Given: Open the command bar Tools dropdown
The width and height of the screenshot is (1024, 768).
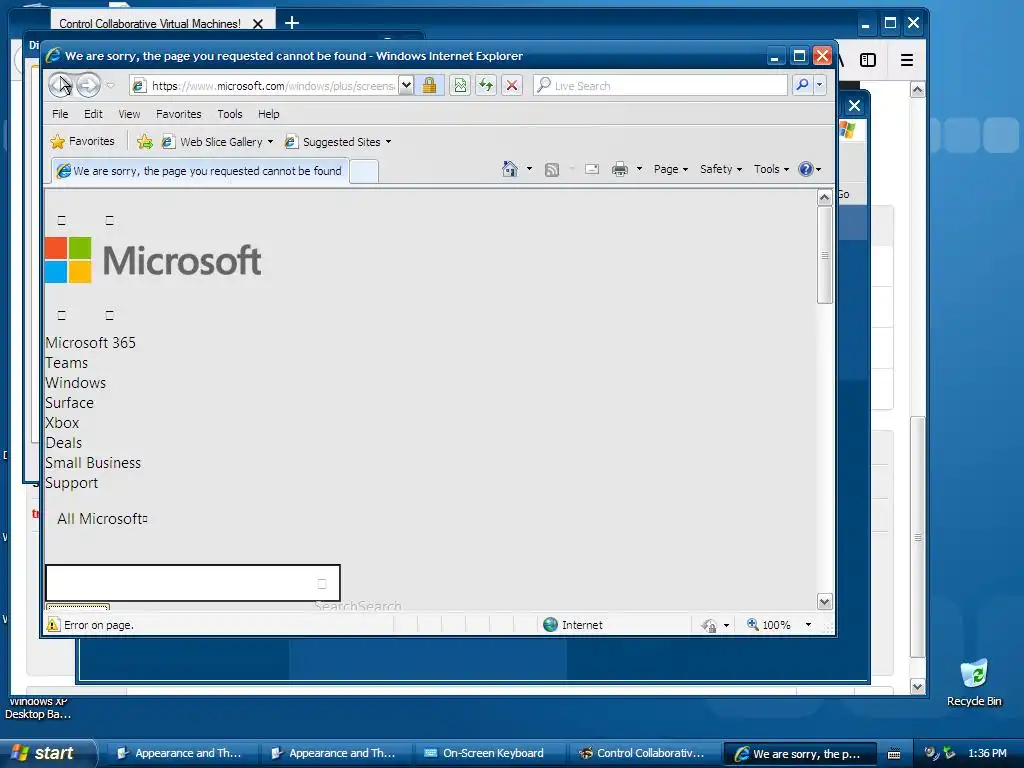Looking at the screenshot, I should (771, 169).
